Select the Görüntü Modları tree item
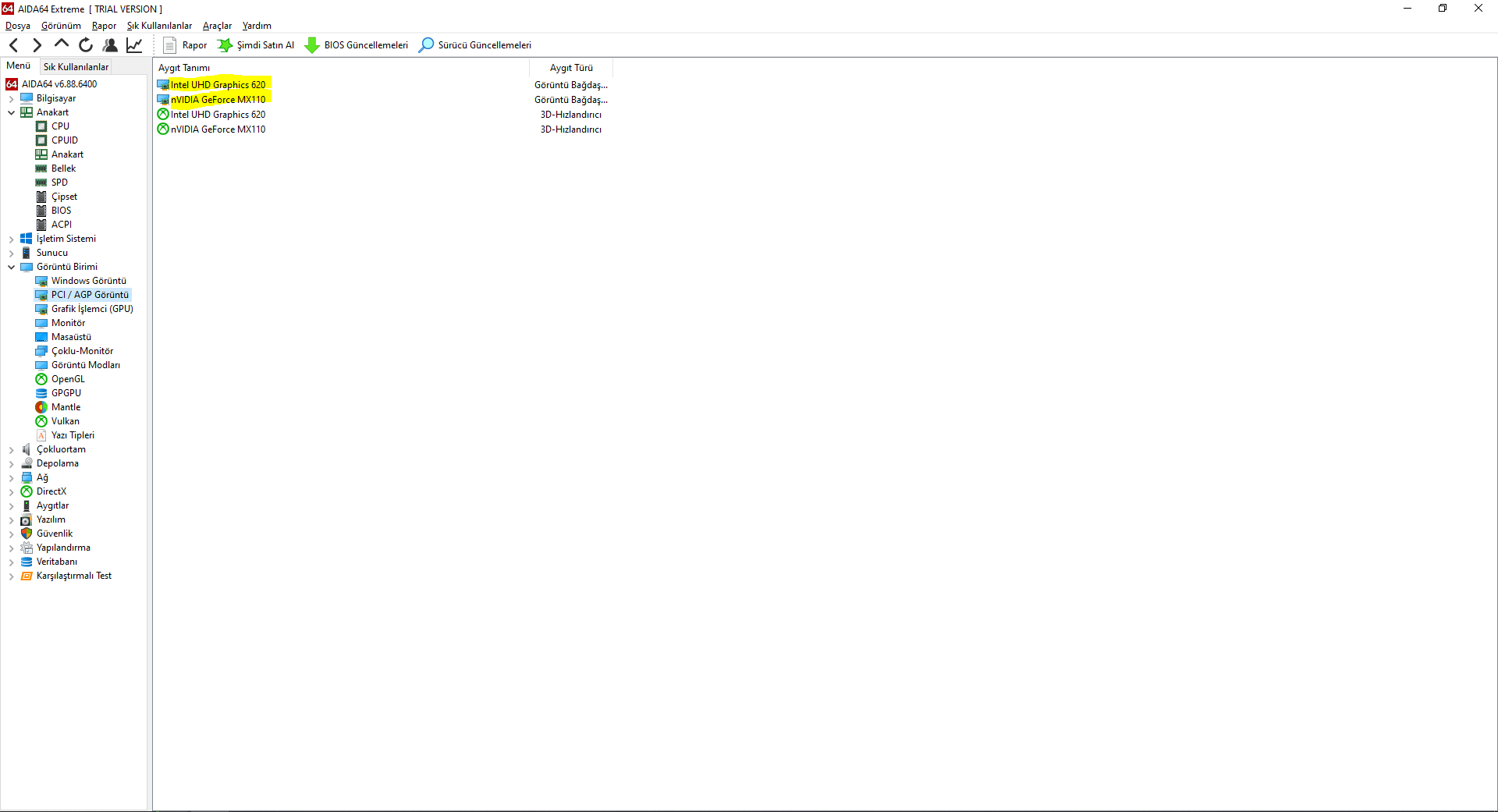This screenshot has height=812, width=1498. (78, 365)
